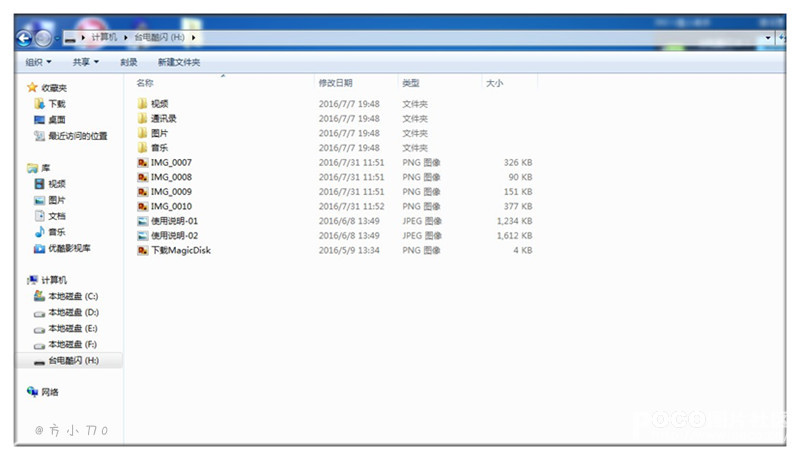Open 最近访问的位置 in the favorites
800x460 pixels.
point(77,136)
